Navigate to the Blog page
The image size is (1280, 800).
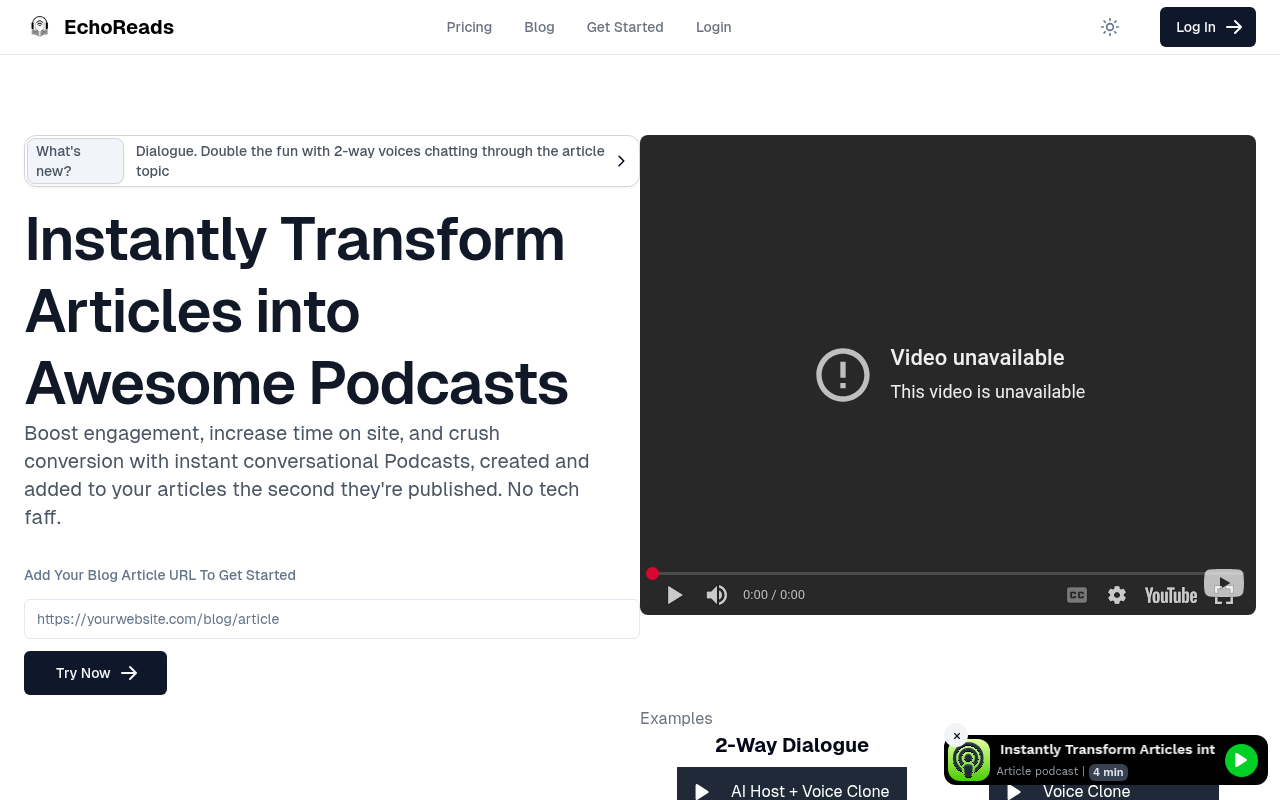(539, 27)
